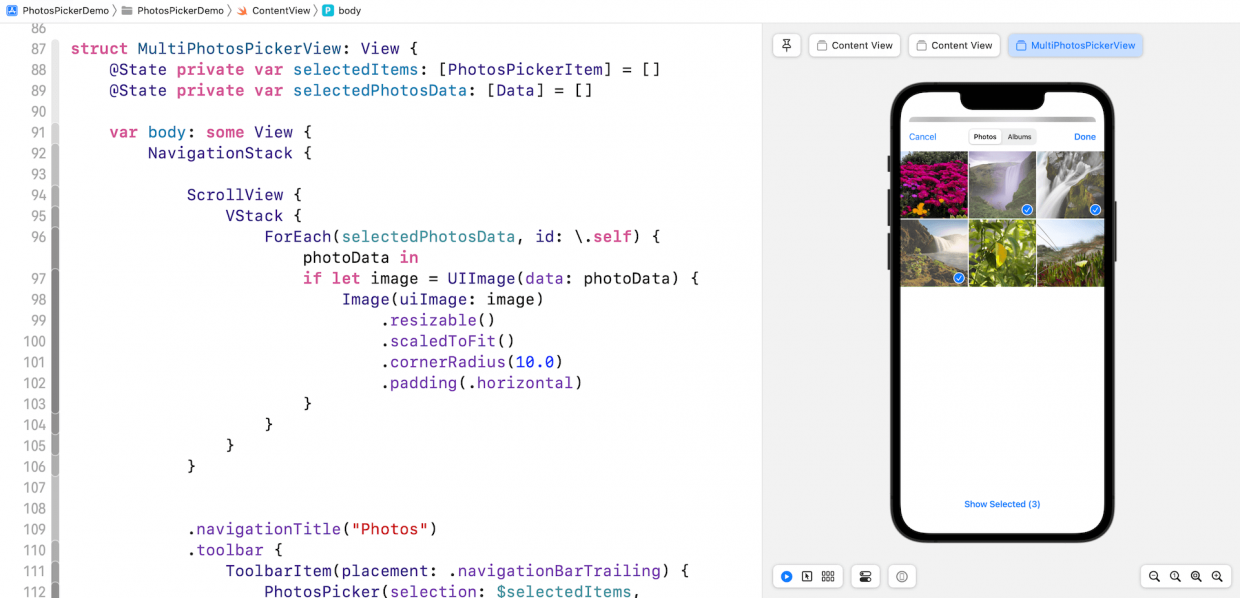Toggle selection of the green waterfall thumbnail
This screenshot has width=1240, height=598.
tap(958, 278)
